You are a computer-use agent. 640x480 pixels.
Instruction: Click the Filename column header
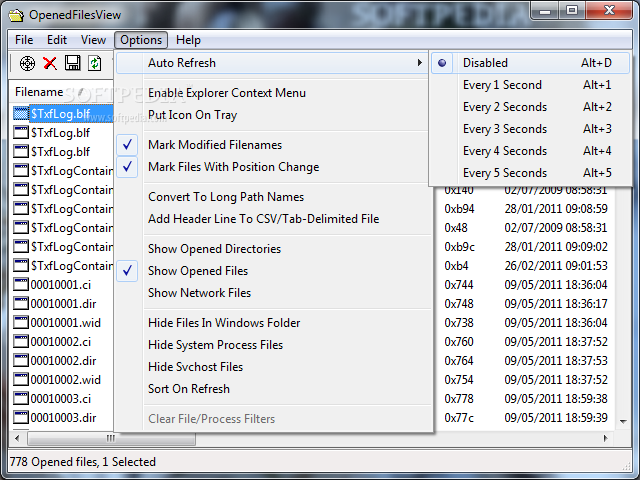tap(61, 92)
